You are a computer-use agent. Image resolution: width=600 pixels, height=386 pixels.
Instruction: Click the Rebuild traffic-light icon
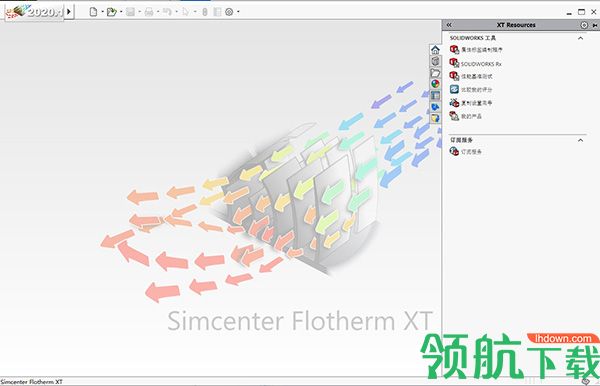(205, 12)
